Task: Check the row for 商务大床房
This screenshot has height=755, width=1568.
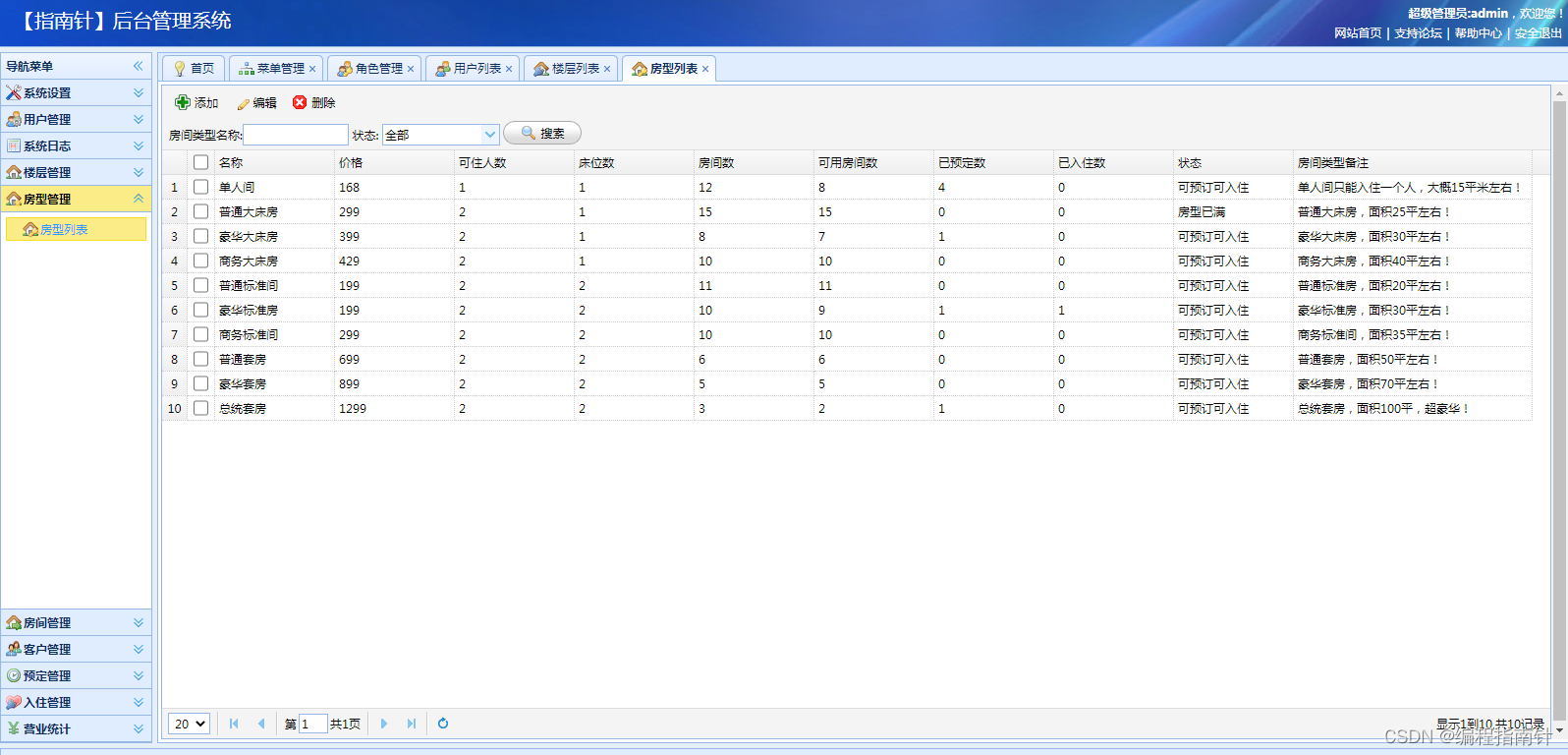Action: click(201, 261)
